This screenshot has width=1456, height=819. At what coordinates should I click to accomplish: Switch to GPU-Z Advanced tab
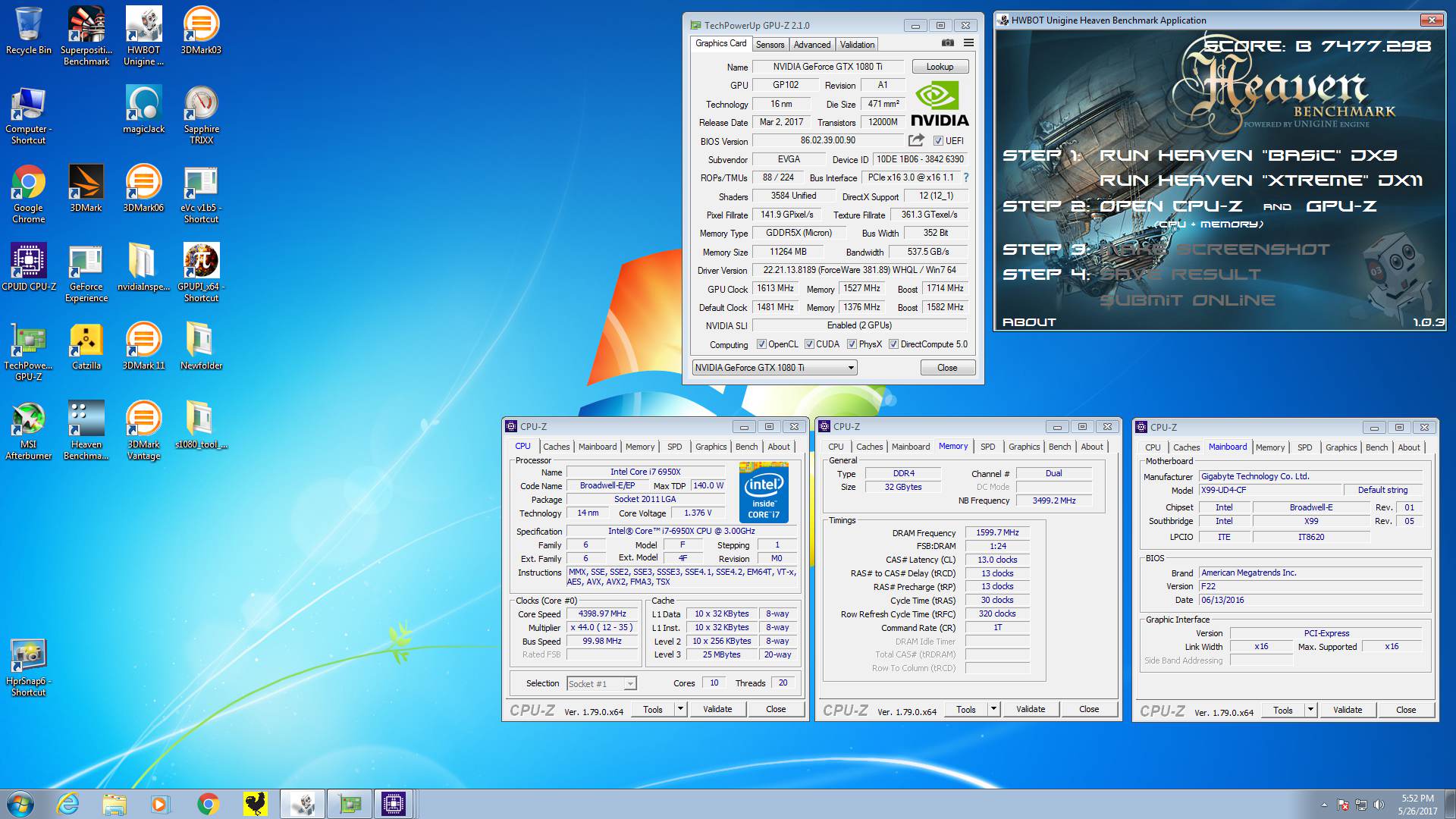click(812, 45)
